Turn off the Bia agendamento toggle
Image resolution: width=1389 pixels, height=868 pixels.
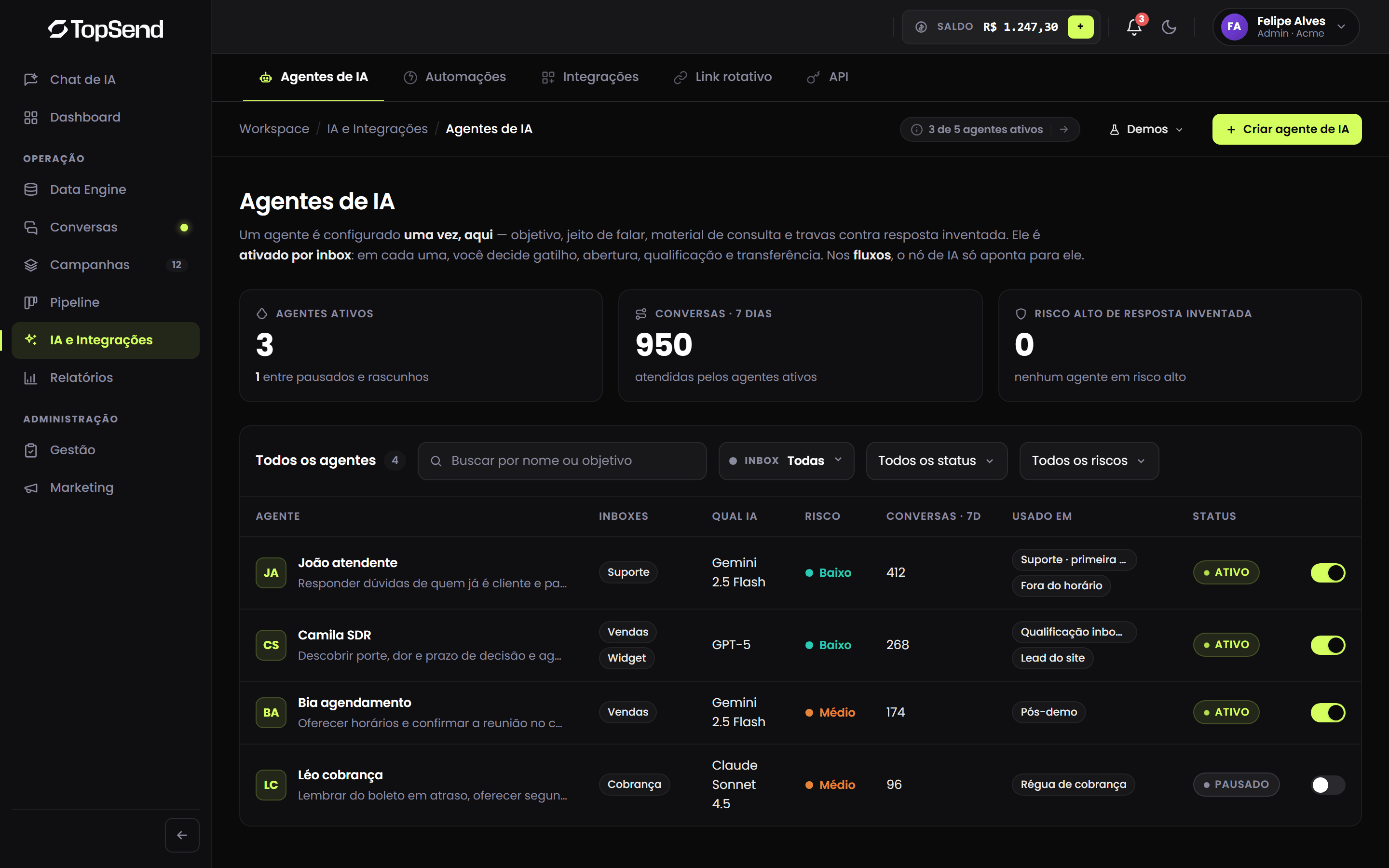coord(1328,712)
